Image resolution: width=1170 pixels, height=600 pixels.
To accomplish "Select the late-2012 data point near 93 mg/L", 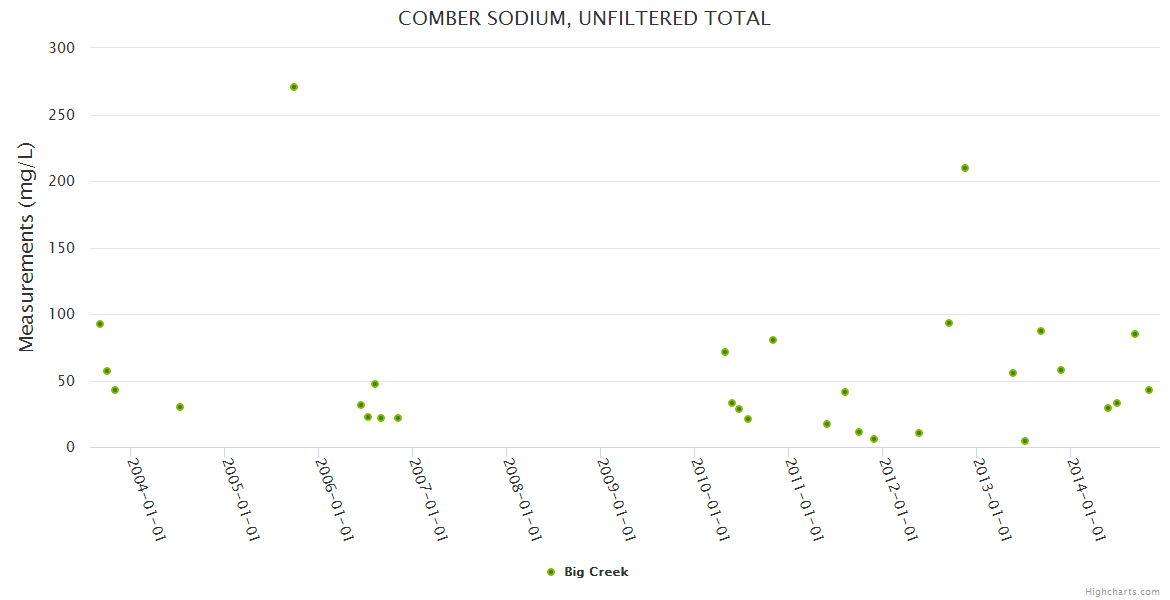I will (949, 323).
